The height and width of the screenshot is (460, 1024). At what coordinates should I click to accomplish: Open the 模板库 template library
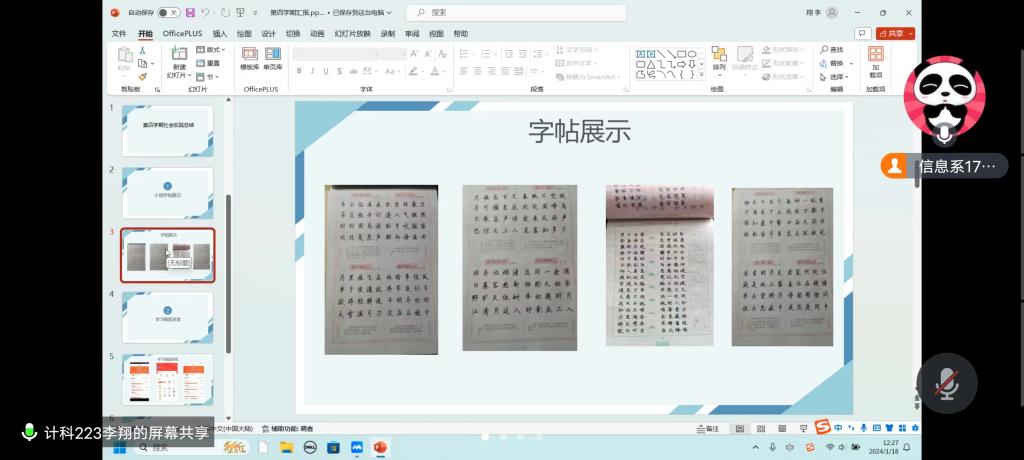pos(249,59)
